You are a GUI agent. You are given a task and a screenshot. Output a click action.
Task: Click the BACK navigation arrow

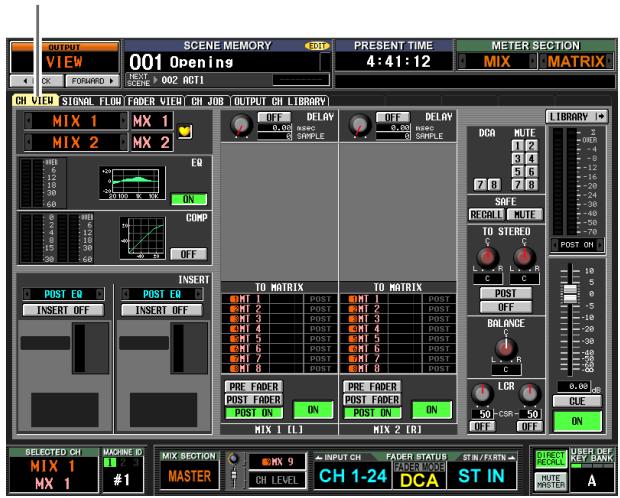(36, 81)
